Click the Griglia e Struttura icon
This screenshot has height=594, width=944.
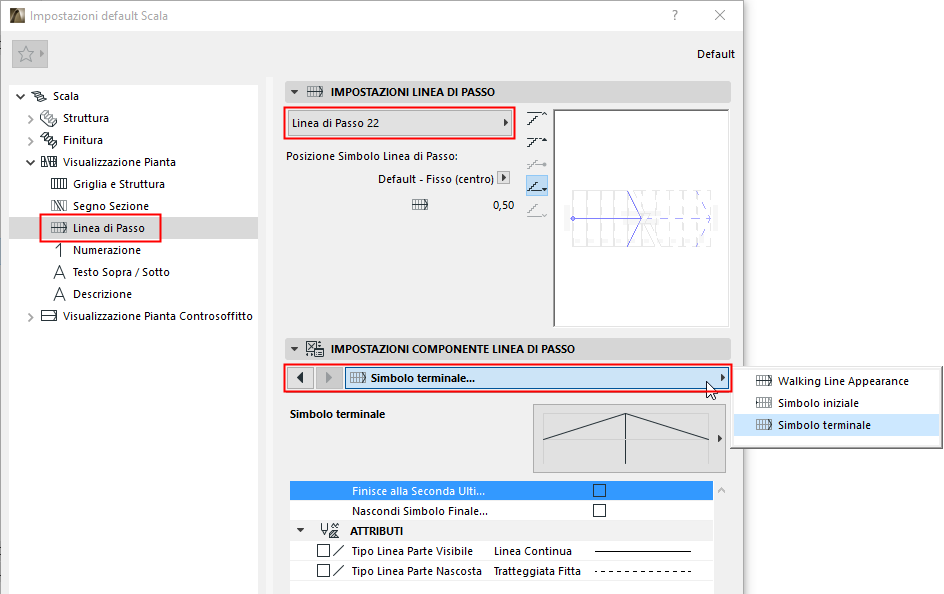click(59, 184)
